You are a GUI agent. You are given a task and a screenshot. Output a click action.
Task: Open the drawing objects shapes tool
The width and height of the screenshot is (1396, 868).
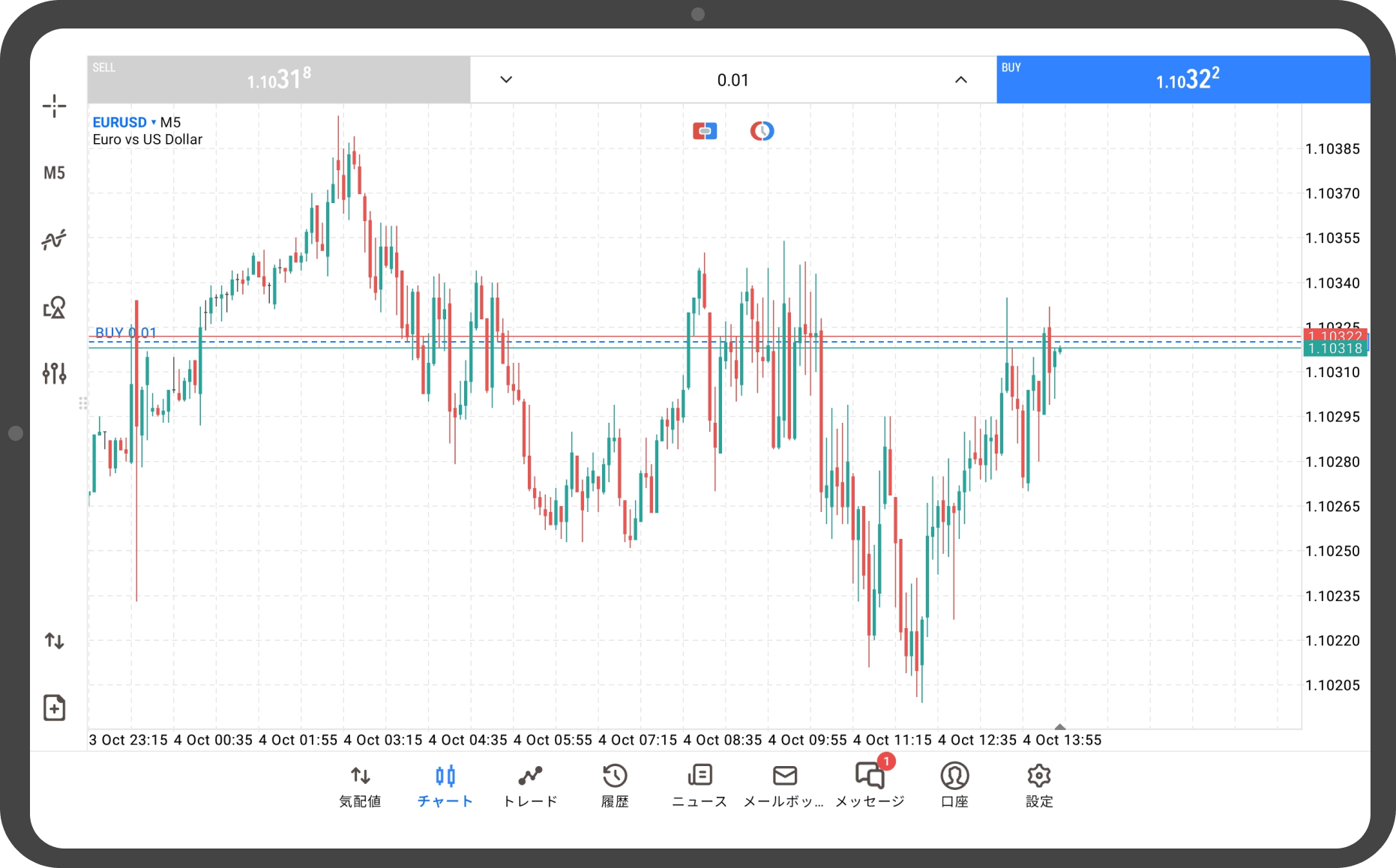click(54, 307)
